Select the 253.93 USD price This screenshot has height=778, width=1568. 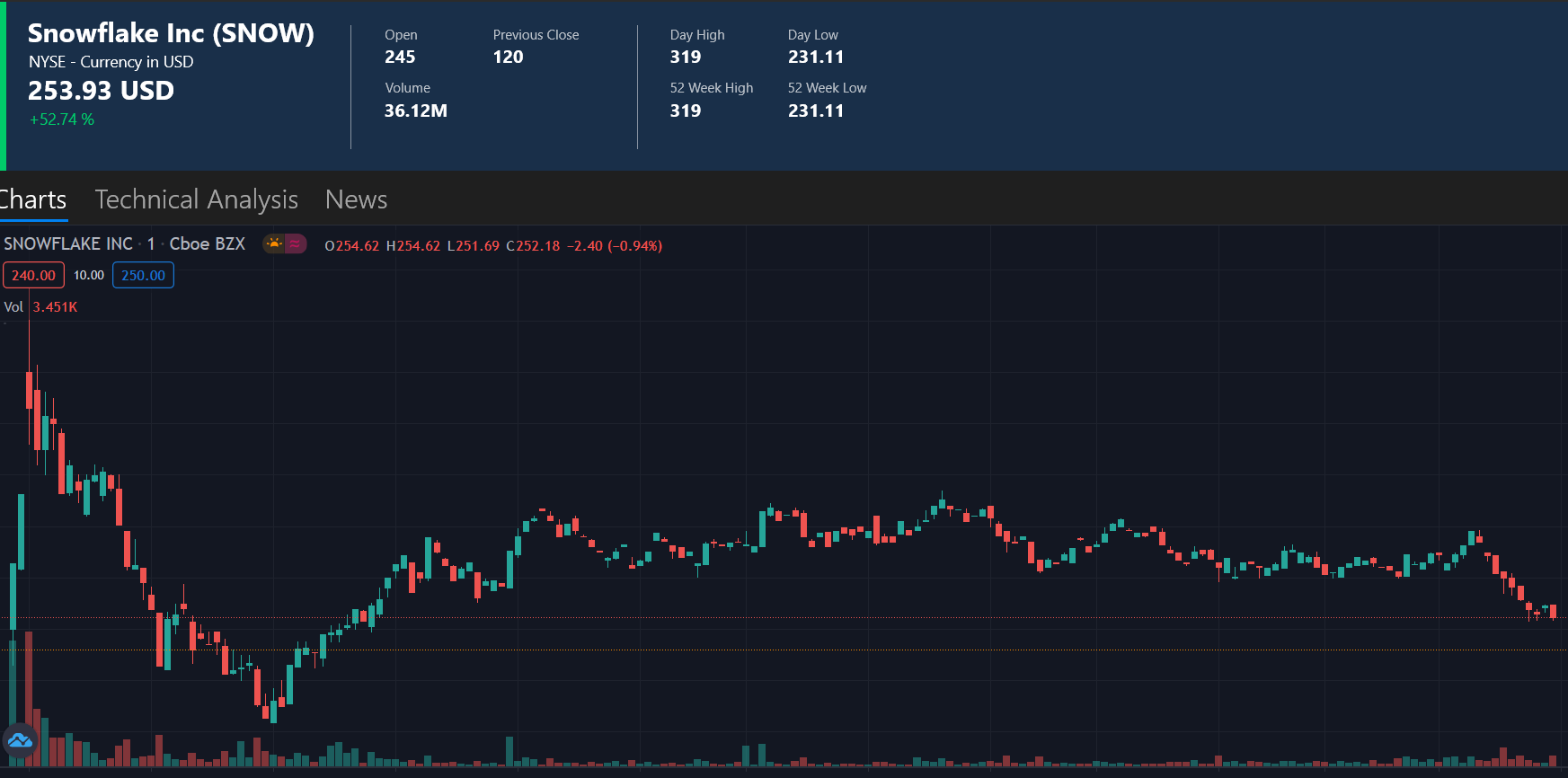pos(101,91)
